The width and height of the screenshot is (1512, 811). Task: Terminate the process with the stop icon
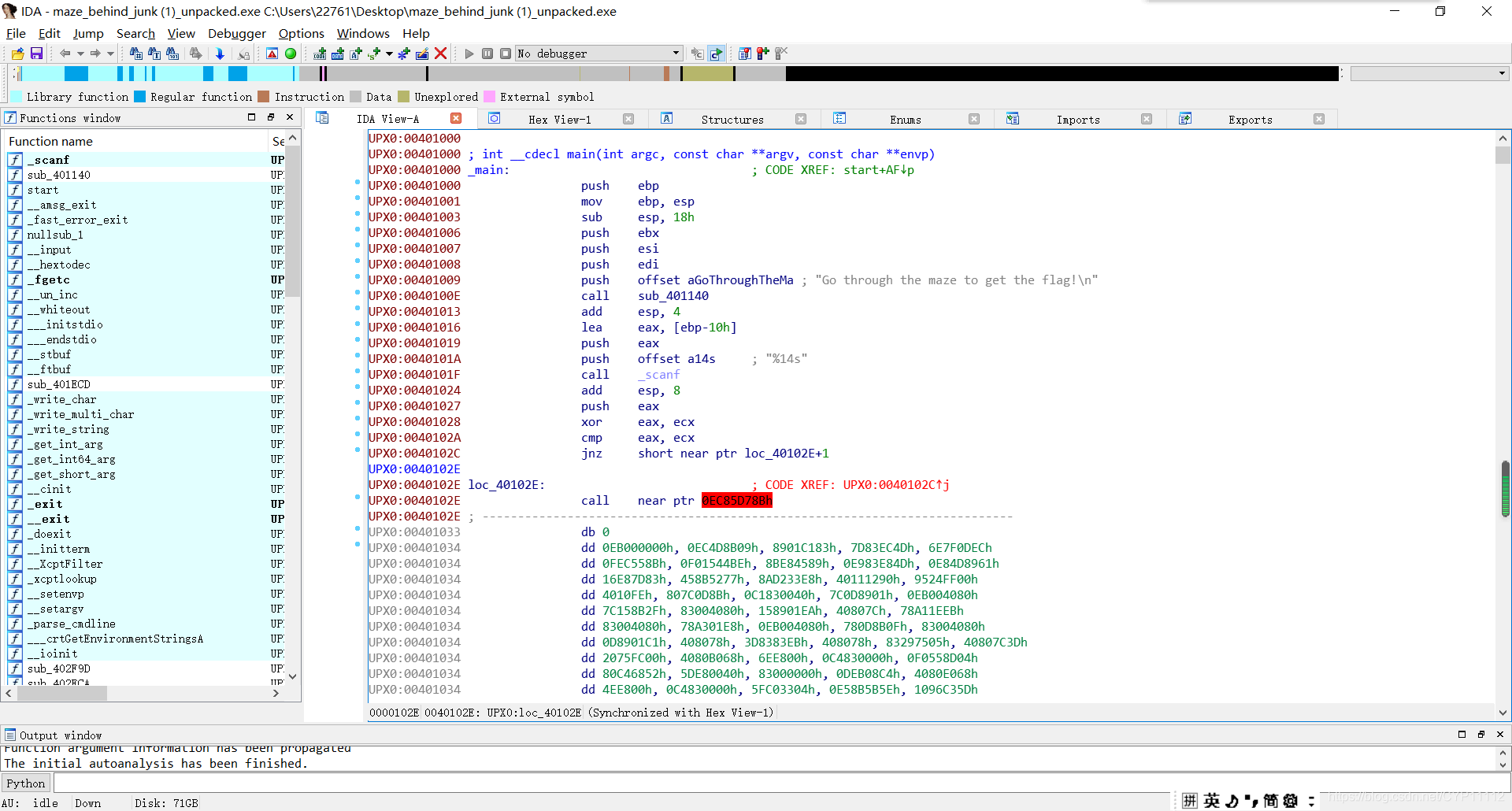pyautogui.click(x=506, y=54)
